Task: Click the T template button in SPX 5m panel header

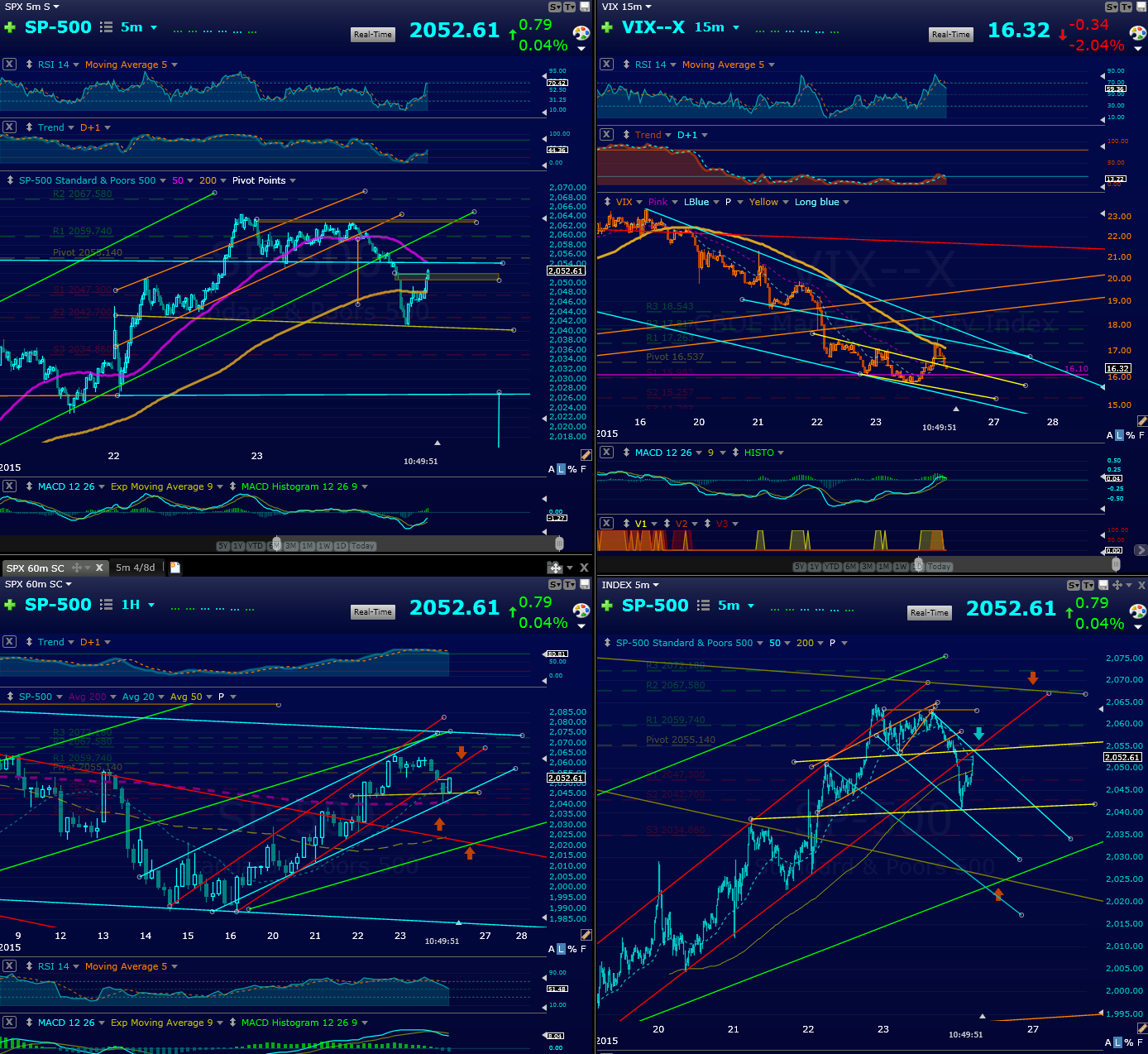Action: click(569, 7)
